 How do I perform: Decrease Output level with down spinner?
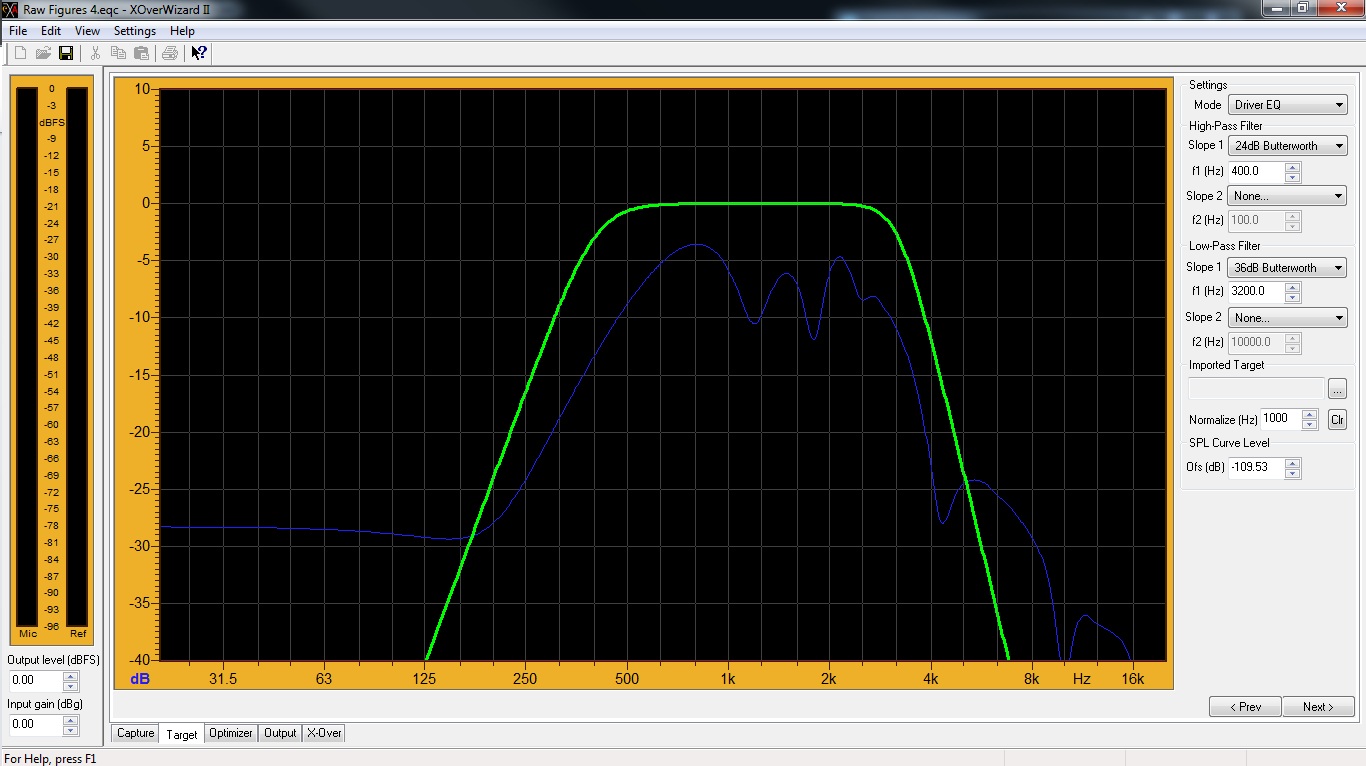pyautogui.click(x=70, y=685)
